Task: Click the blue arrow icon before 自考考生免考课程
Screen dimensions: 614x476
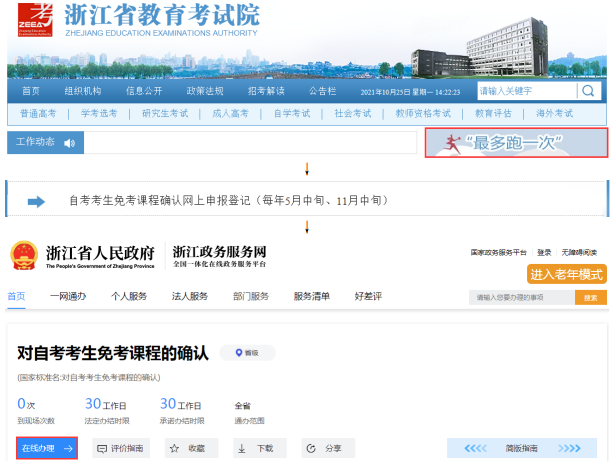Action: tap(37, 201)
